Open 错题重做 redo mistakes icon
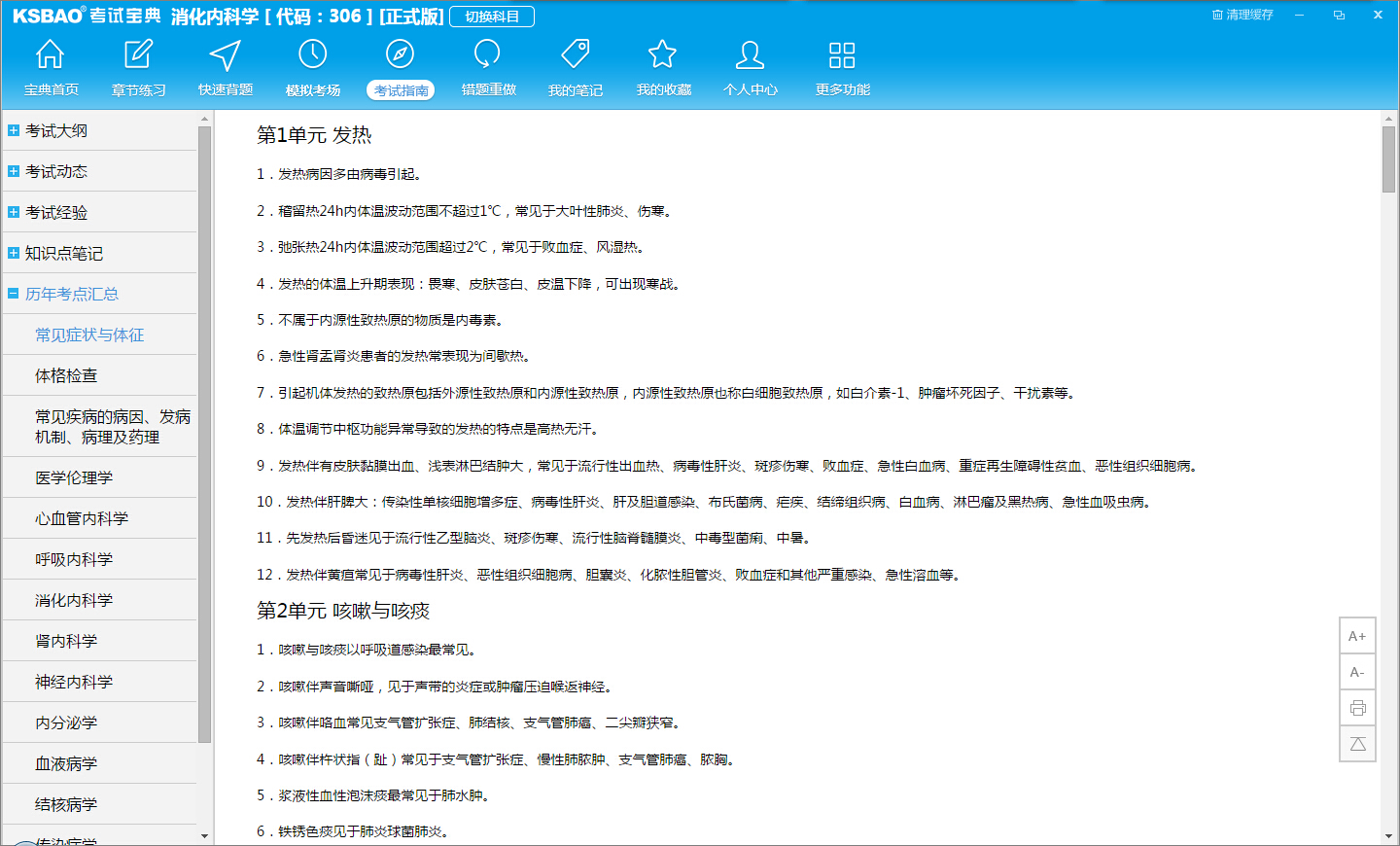This screenshot has height=846, width=1400. pos(487,55)
